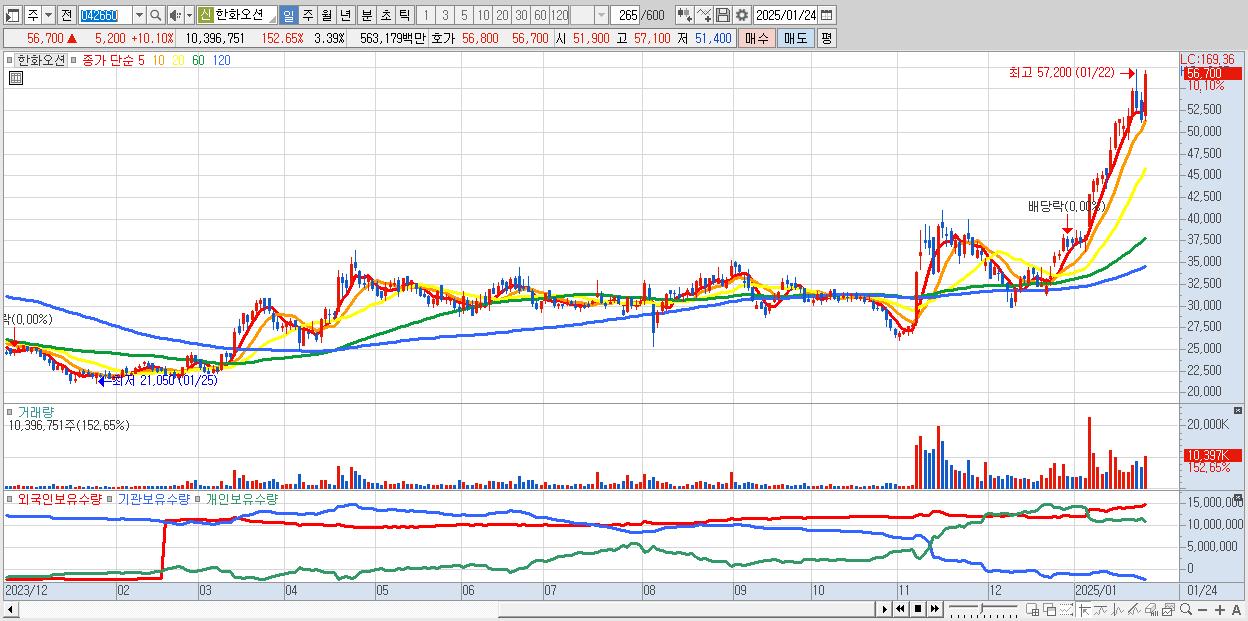
Task: Open the calendar date picker icon
Action: (826, 15)
